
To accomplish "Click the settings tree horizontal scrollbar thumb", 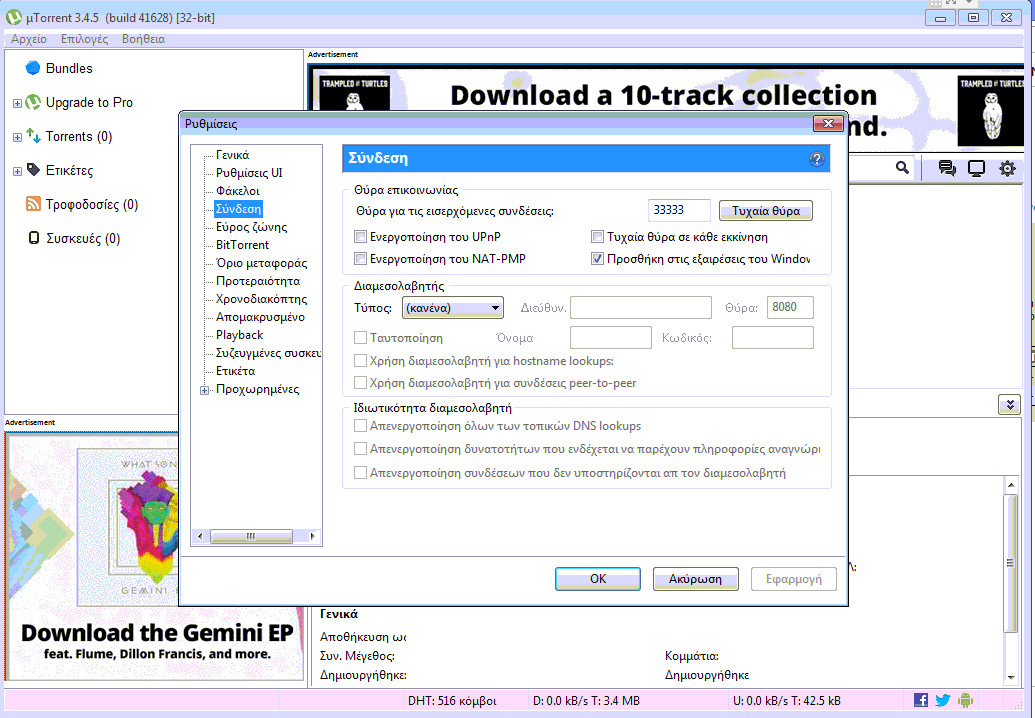I will click(251, 536).
